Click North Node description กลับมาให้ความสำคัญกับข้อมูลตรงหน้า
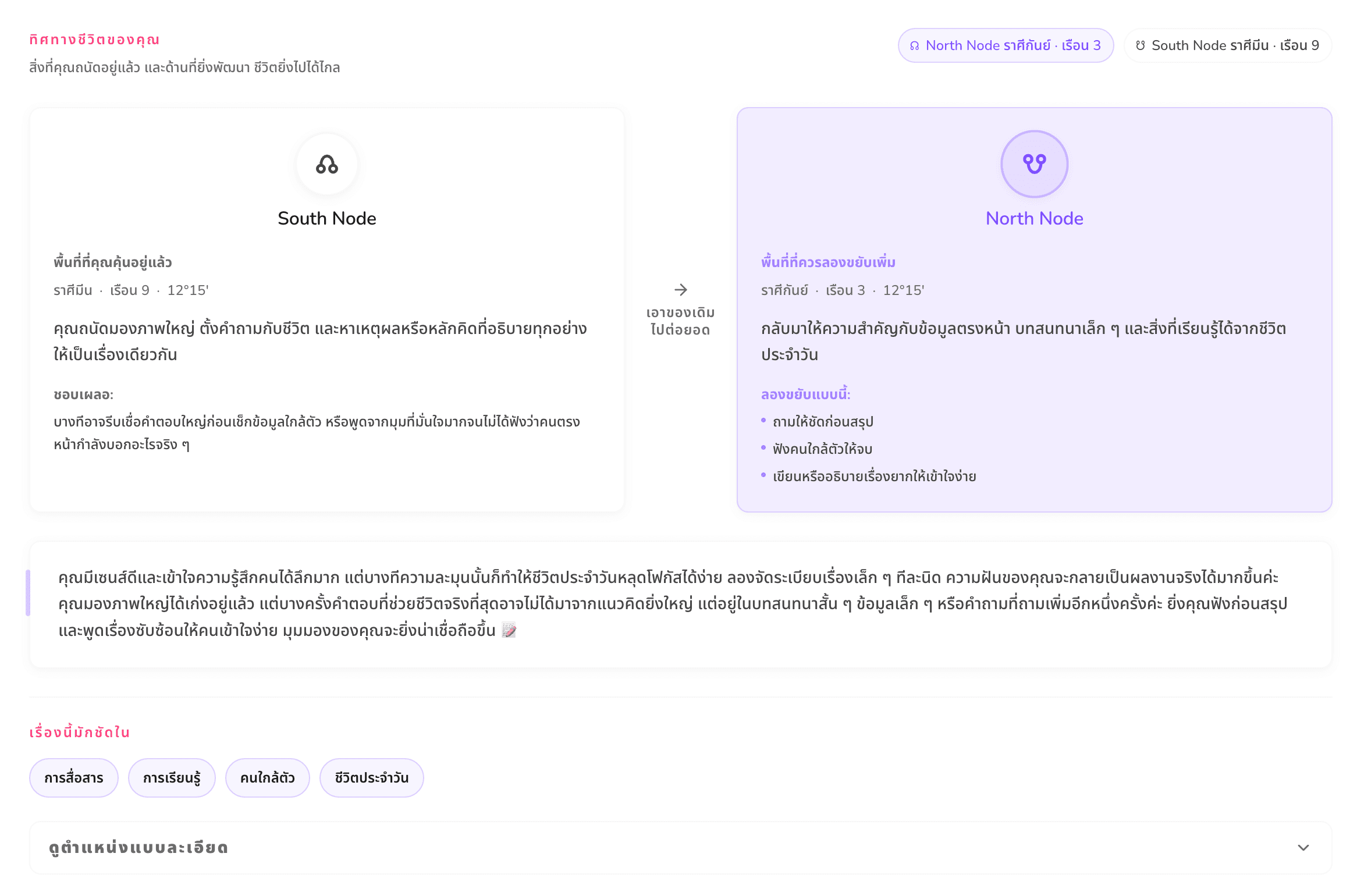This screenshot has height=896, width=1357. click(x=1024, y=342)
